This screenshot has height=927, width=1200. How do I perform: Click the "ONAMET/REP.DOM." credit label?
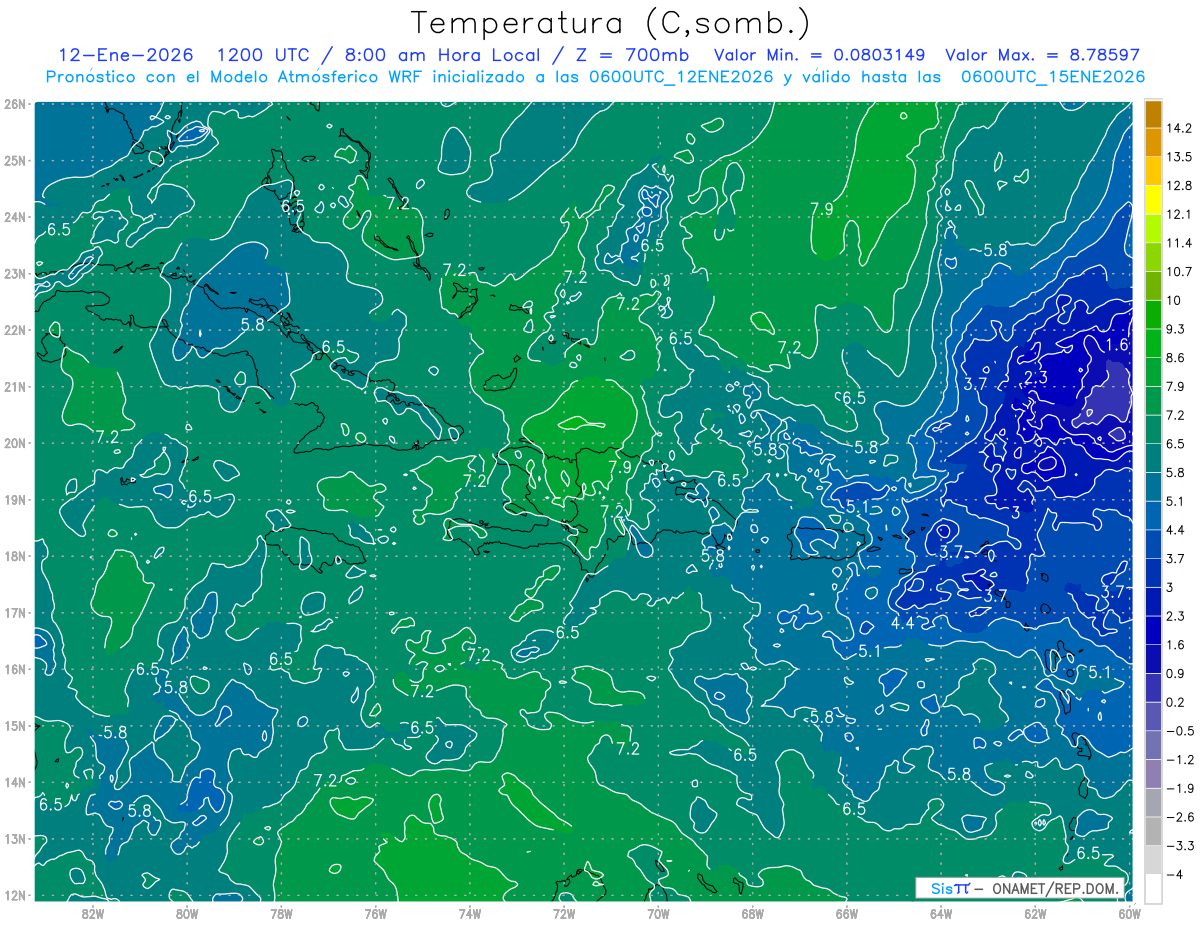(1056, 888)
